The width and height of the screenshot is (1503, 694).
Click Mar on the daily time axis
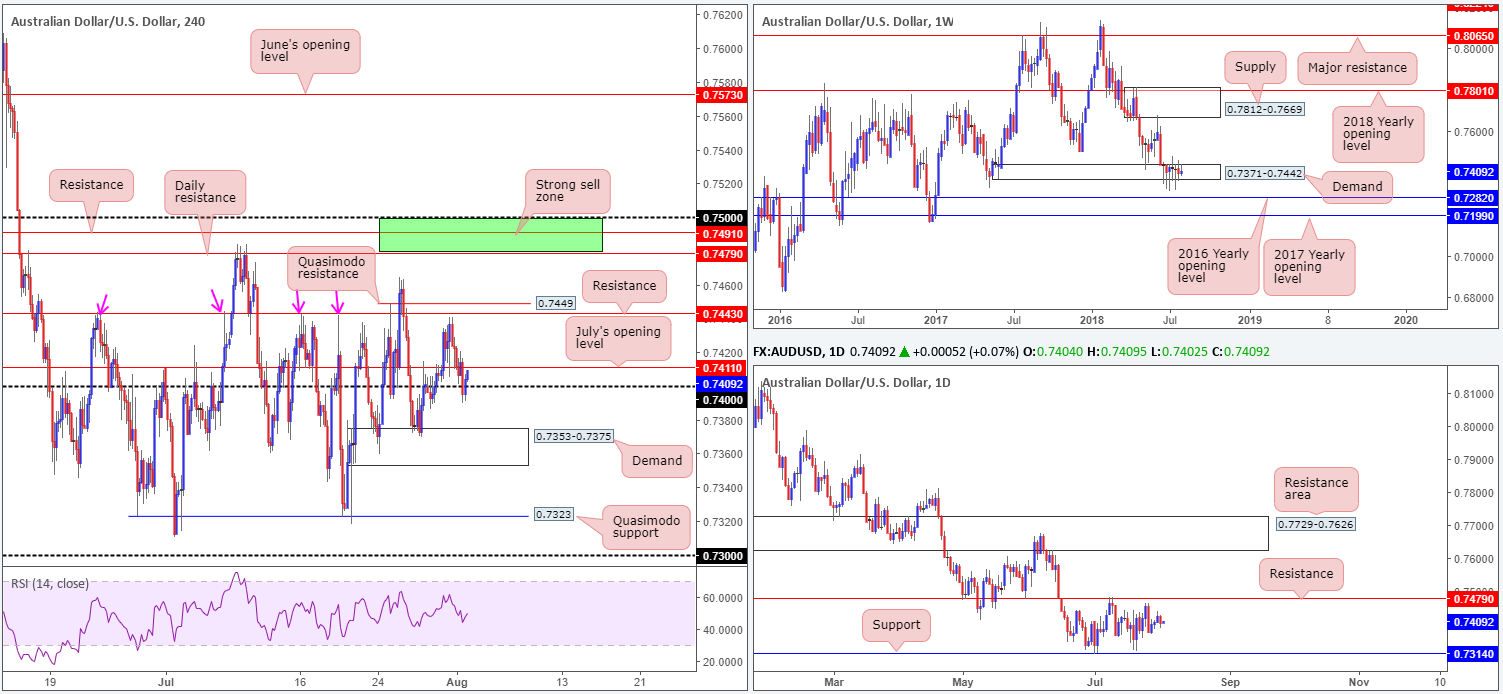click(833, 680)
